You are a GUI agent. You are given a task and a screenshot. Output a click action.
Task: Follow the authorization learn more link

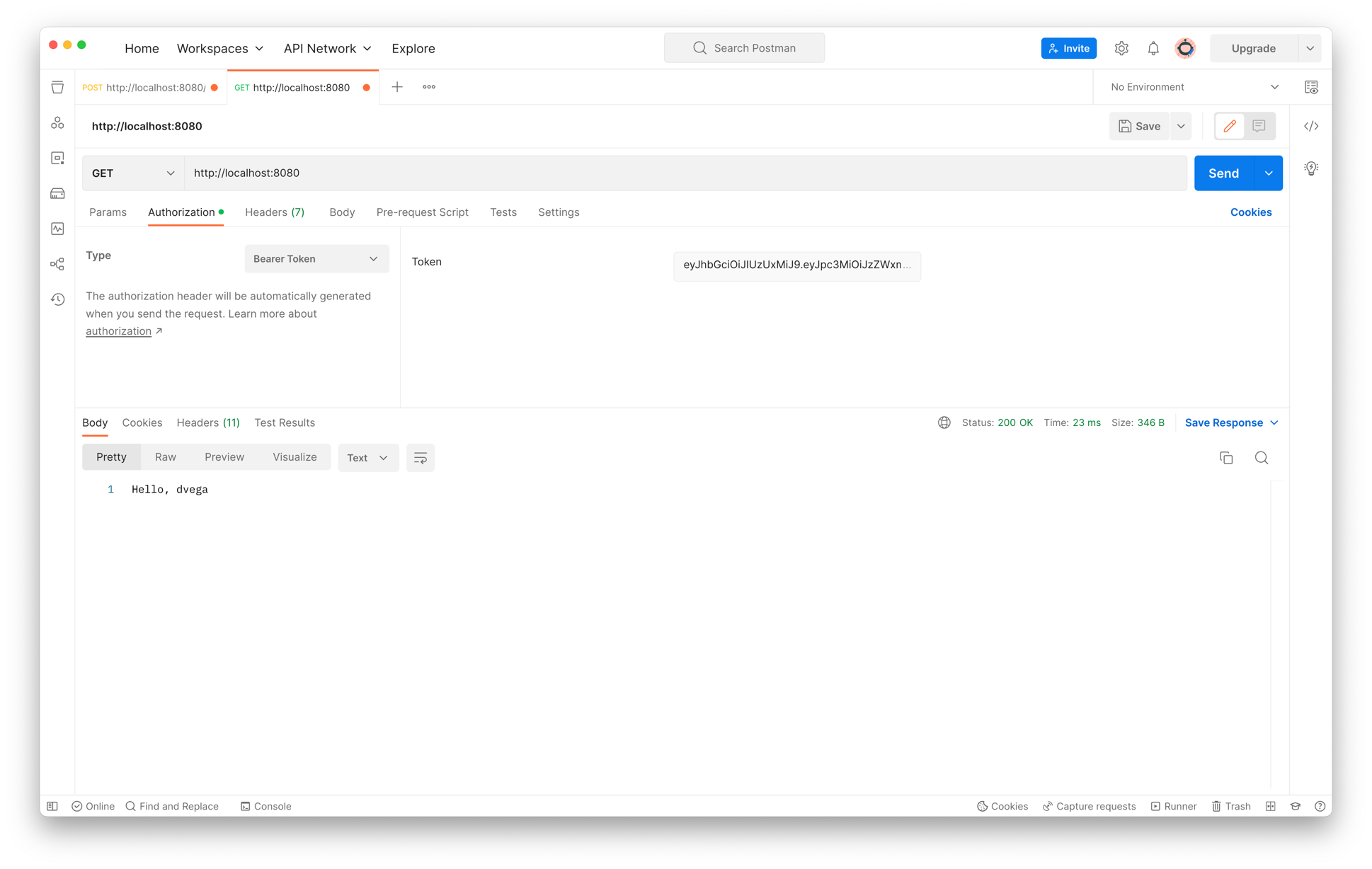[x=118, y=331]
